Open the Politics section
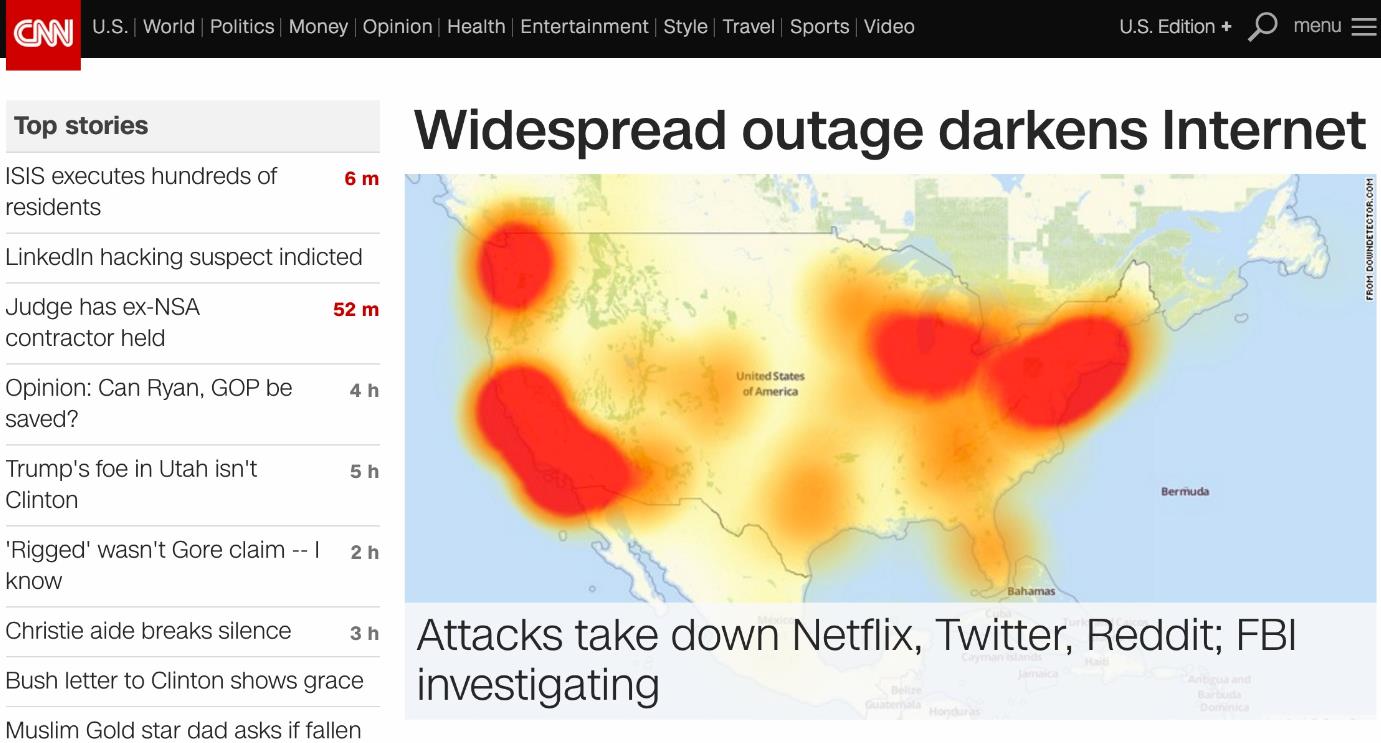The height and width of the screenshot is (743, 1381). tap(242, 27)
